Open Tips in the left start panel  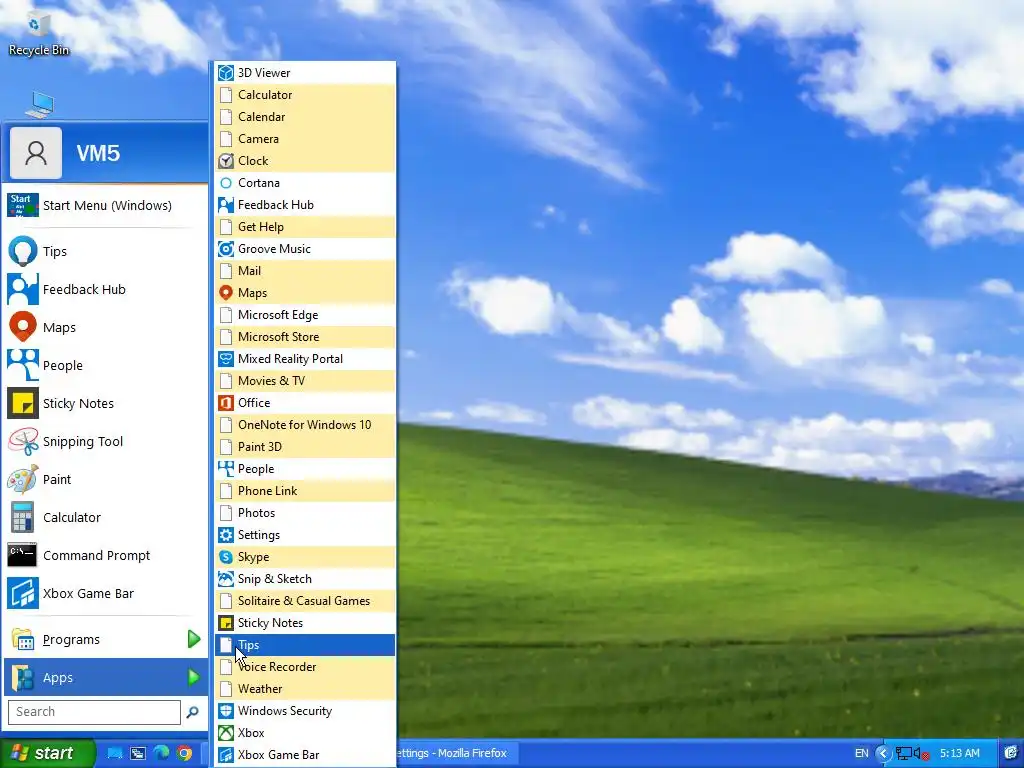tap(105, 251)
